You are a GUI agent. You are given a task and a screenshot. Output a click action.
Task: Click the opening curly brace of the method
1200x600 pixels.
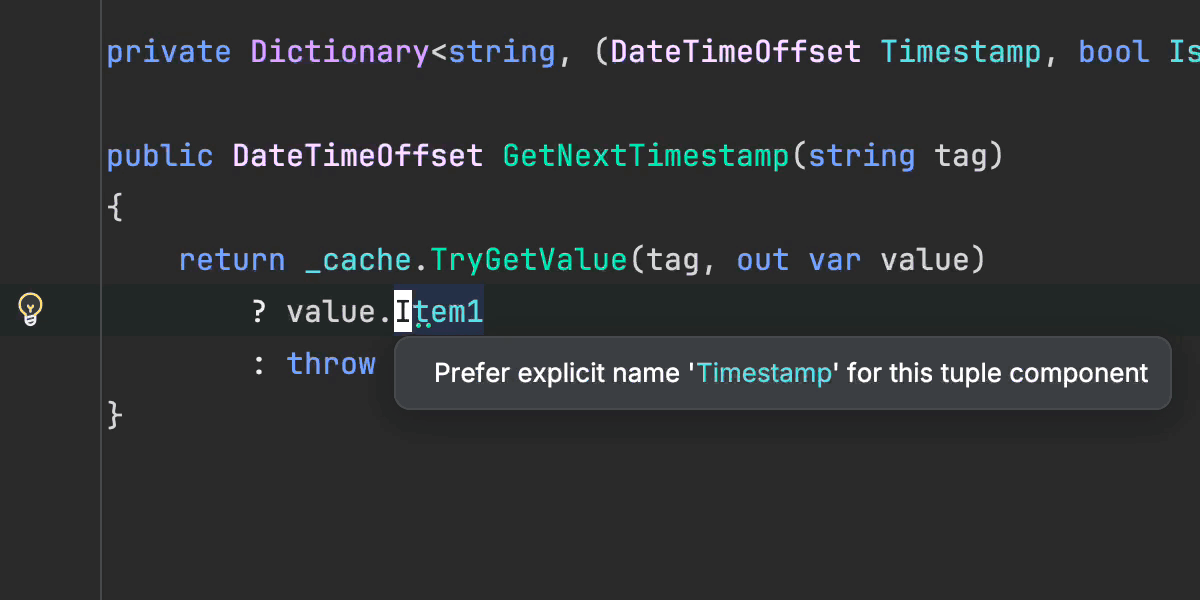coord(114,208)
